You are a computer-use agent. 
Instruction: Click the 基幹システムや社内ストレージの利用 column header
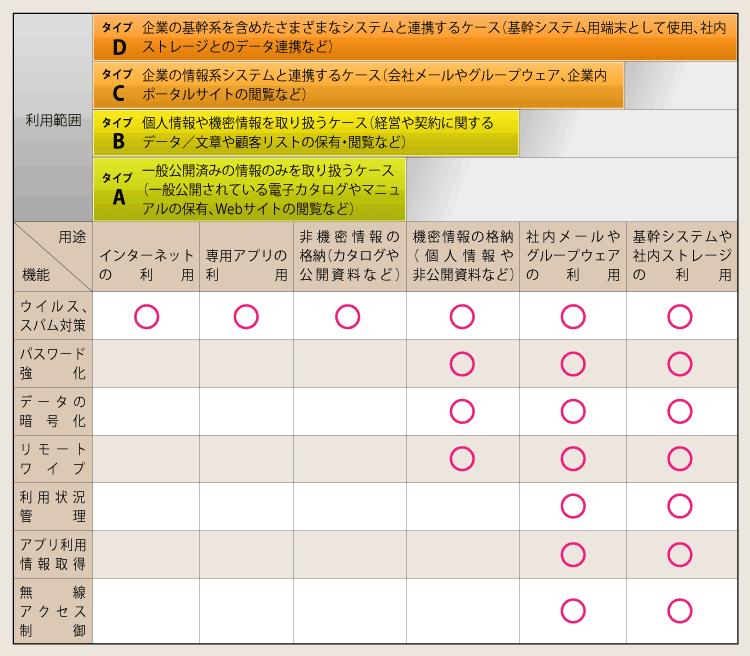click(x=682, y=256)
